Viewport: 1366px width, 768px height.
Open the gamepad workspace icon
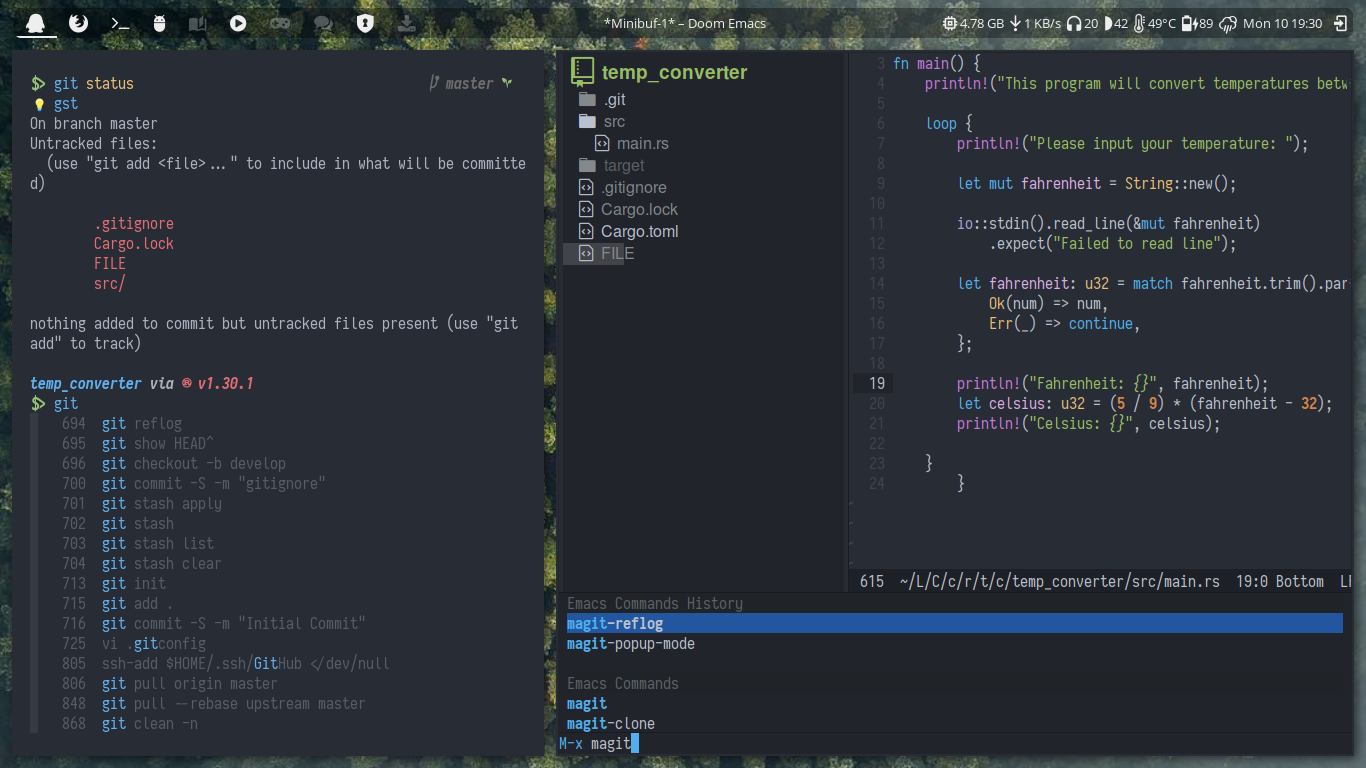coord(281,23)
